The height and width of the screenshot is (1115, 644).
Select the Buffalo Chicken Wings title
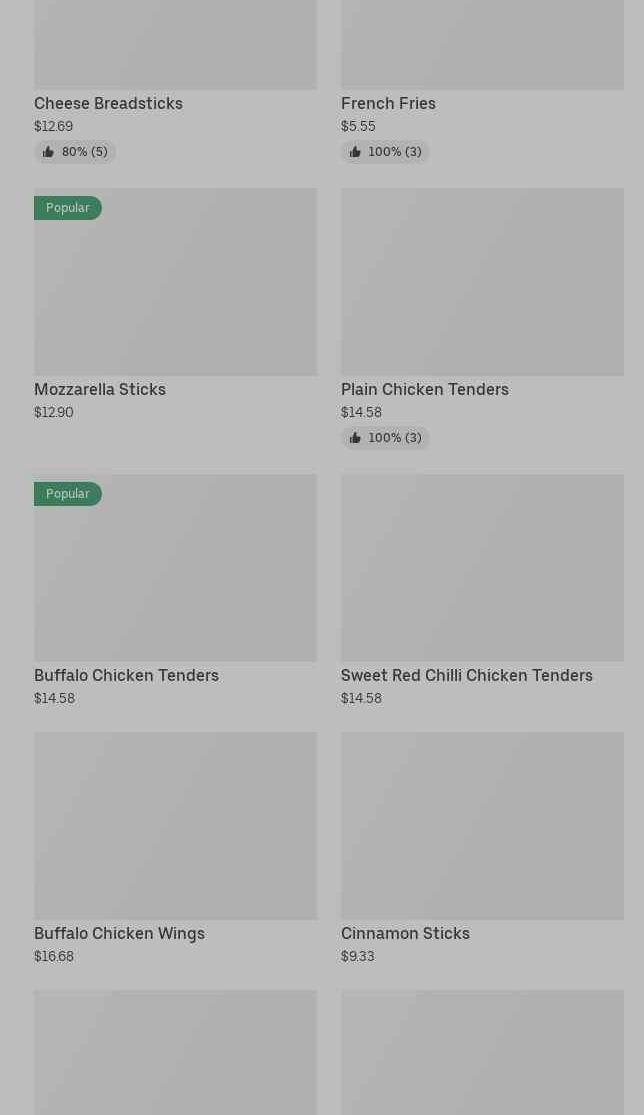(x=119, y=934)
